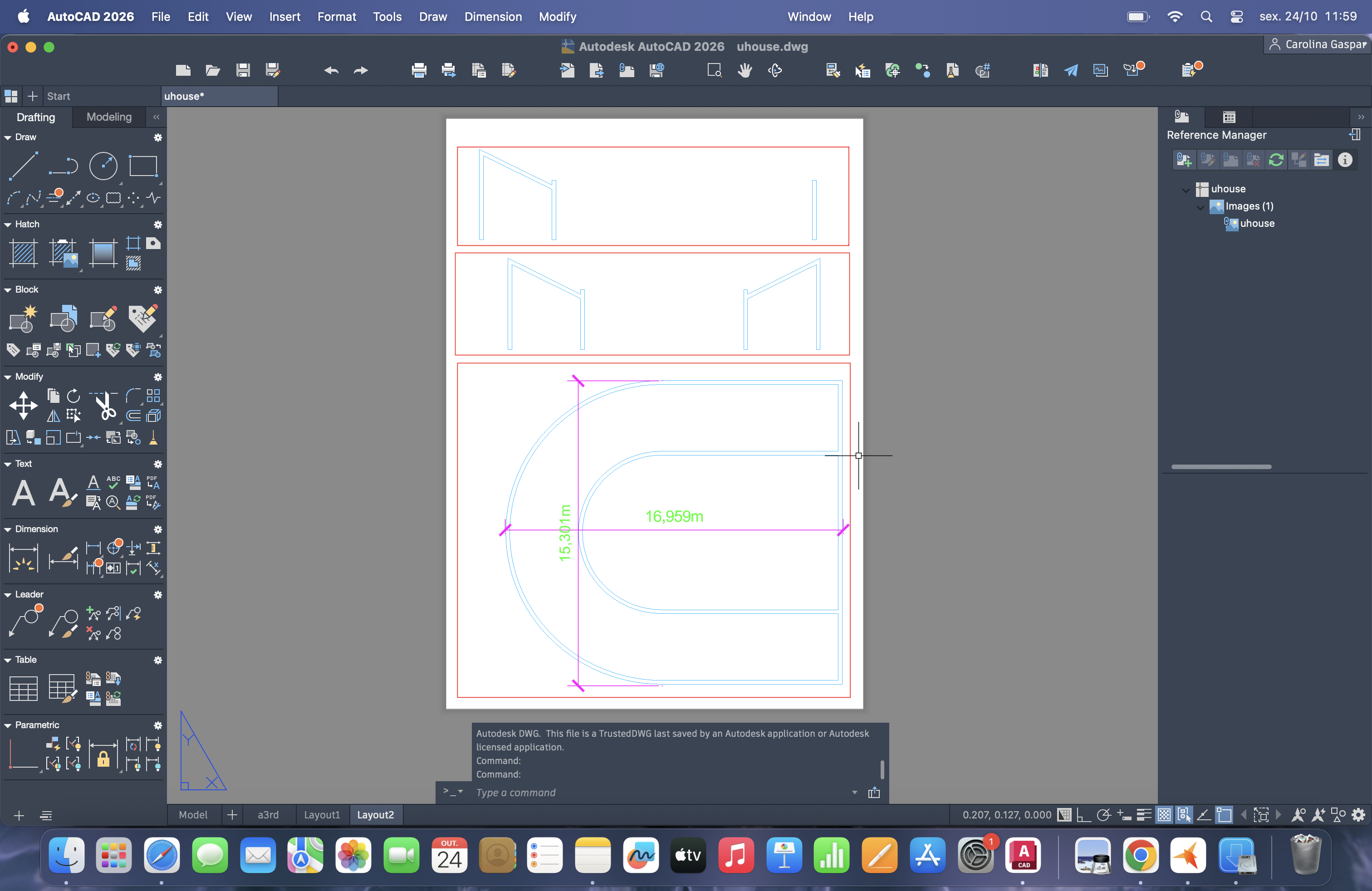Select the Circle drawing tool
The image size is (1372, 891).
coord(103,166)
